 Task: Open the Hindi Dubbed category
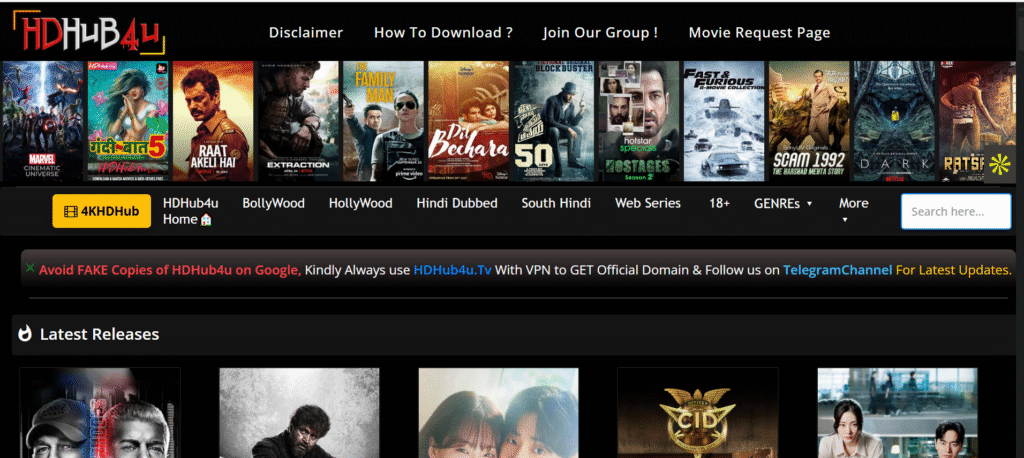[457, 203]
